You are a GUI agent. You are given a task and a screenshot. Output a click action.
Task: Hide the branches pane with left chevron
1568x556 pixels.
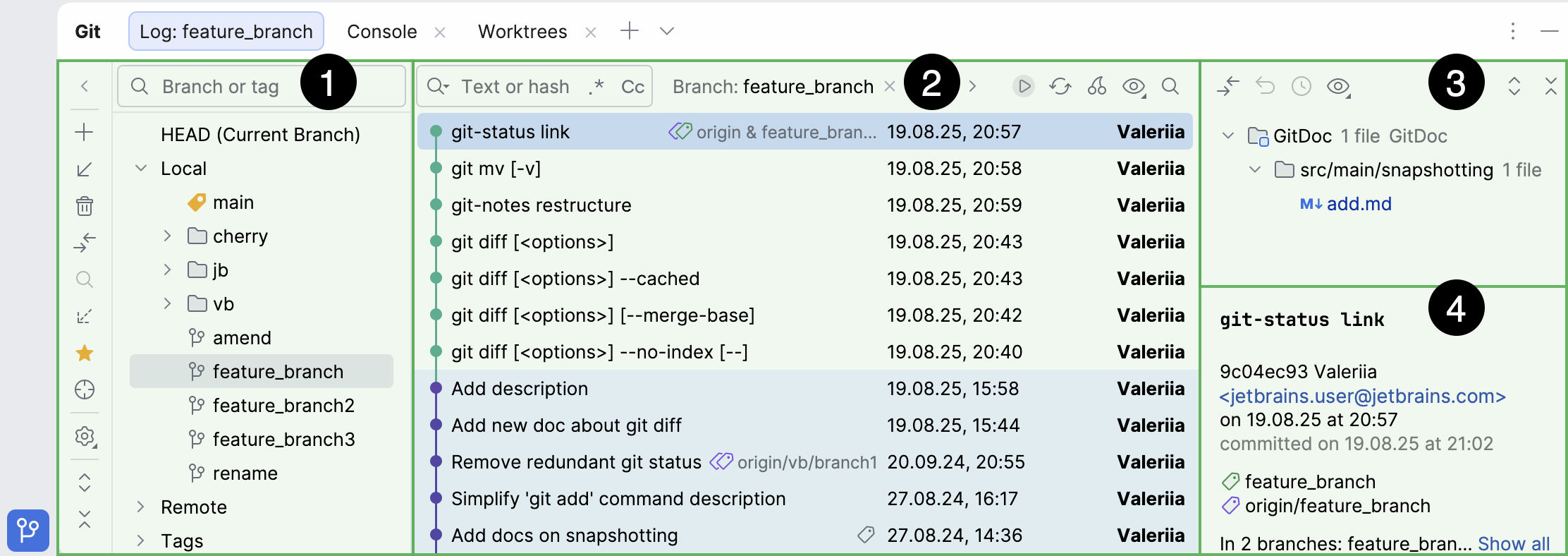pos(85,86)
